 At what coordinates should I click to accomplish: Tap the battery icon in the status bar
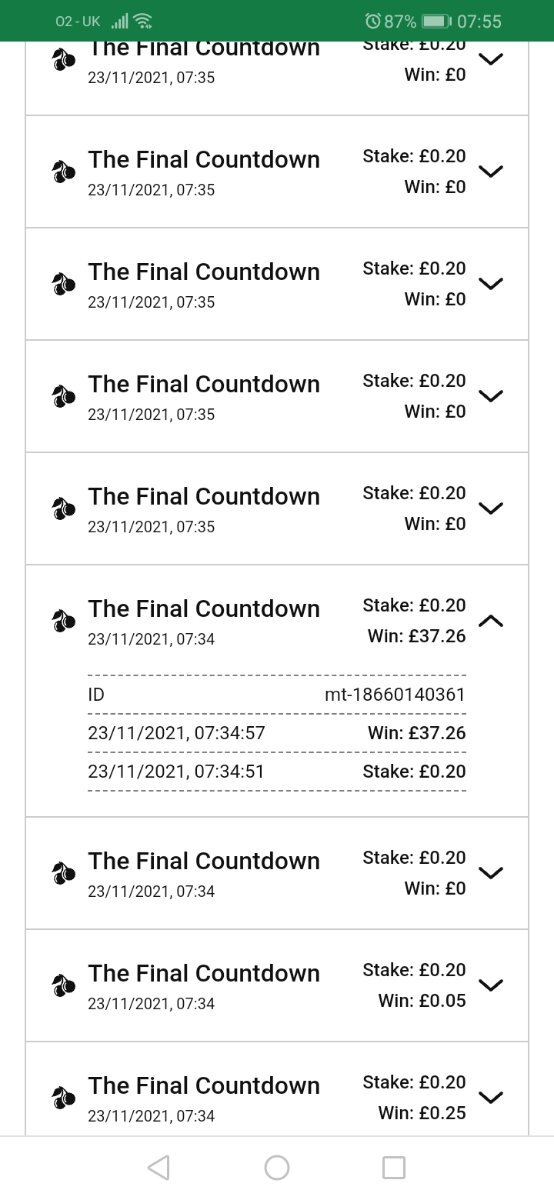pyautogui.click(x=436, y=21)
